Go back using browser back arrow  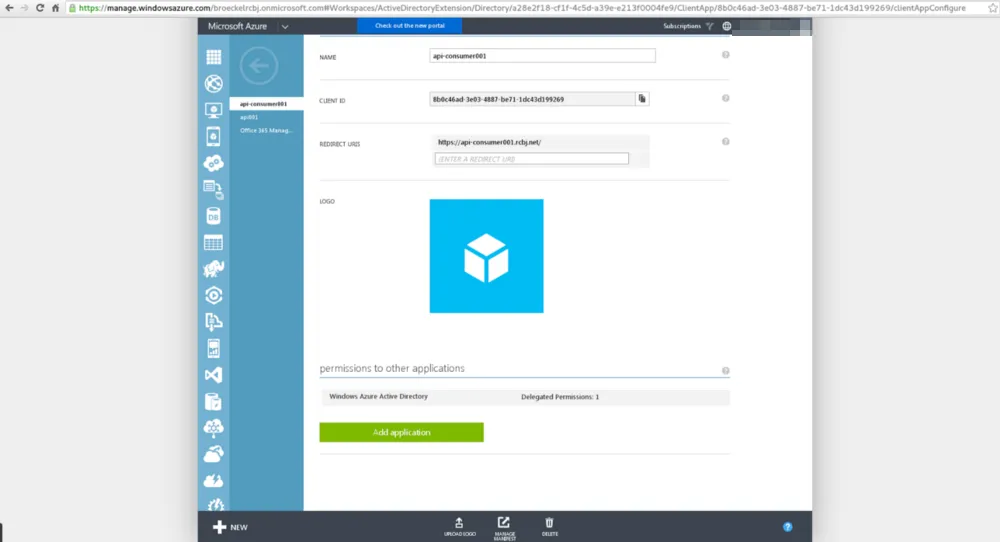pyautogui.click(x=9, y=8)
